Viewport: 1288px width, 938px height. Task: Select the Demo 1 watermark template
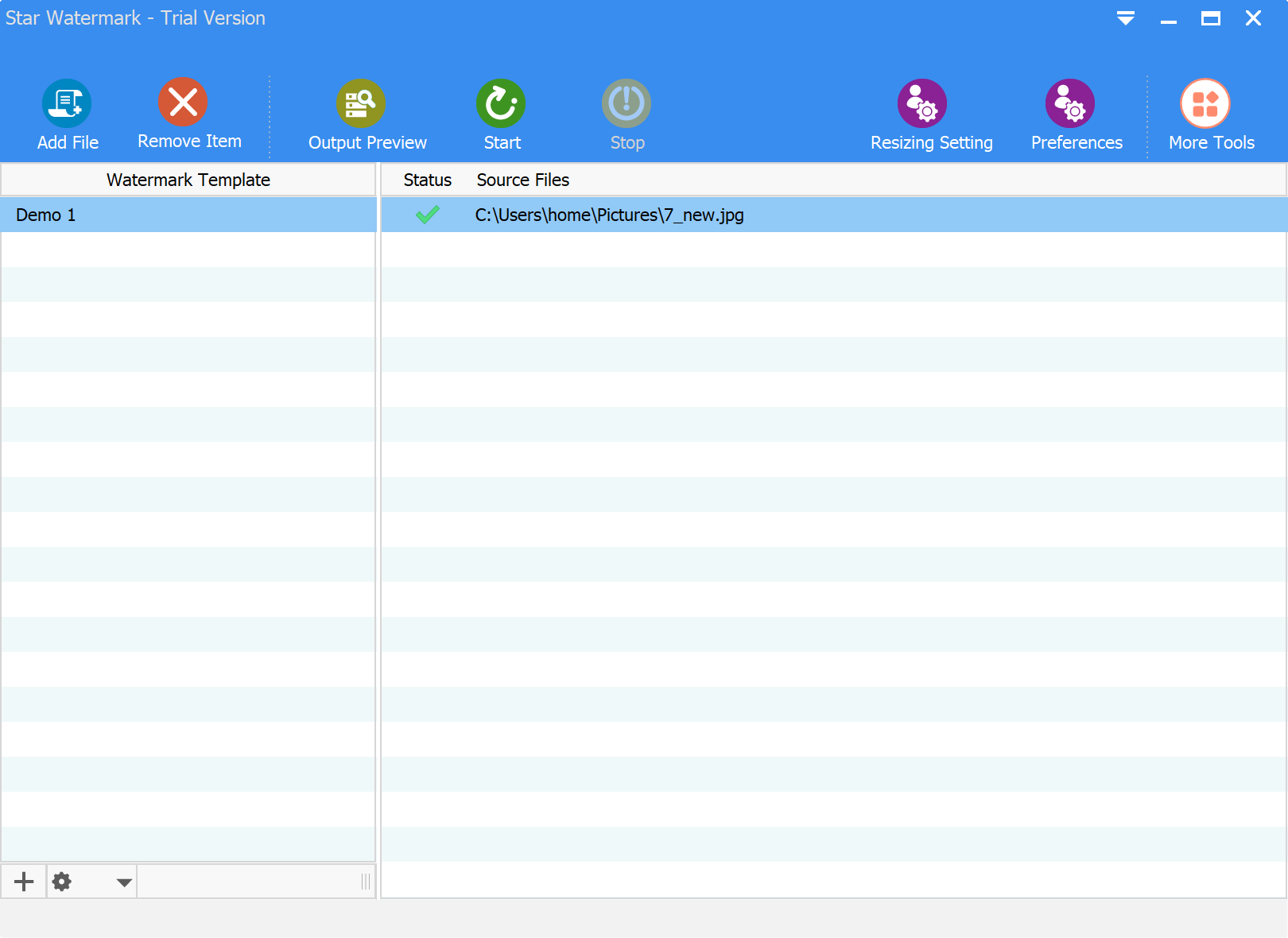tap(46, 215)
